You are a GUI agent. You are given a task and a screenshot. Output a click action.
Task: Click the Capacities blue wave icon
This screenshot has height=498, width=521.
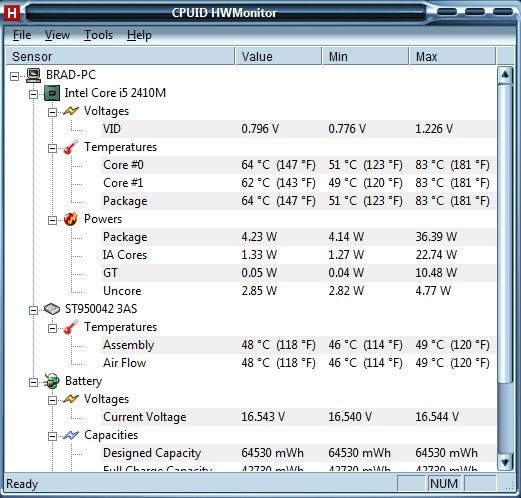(71, 435)
